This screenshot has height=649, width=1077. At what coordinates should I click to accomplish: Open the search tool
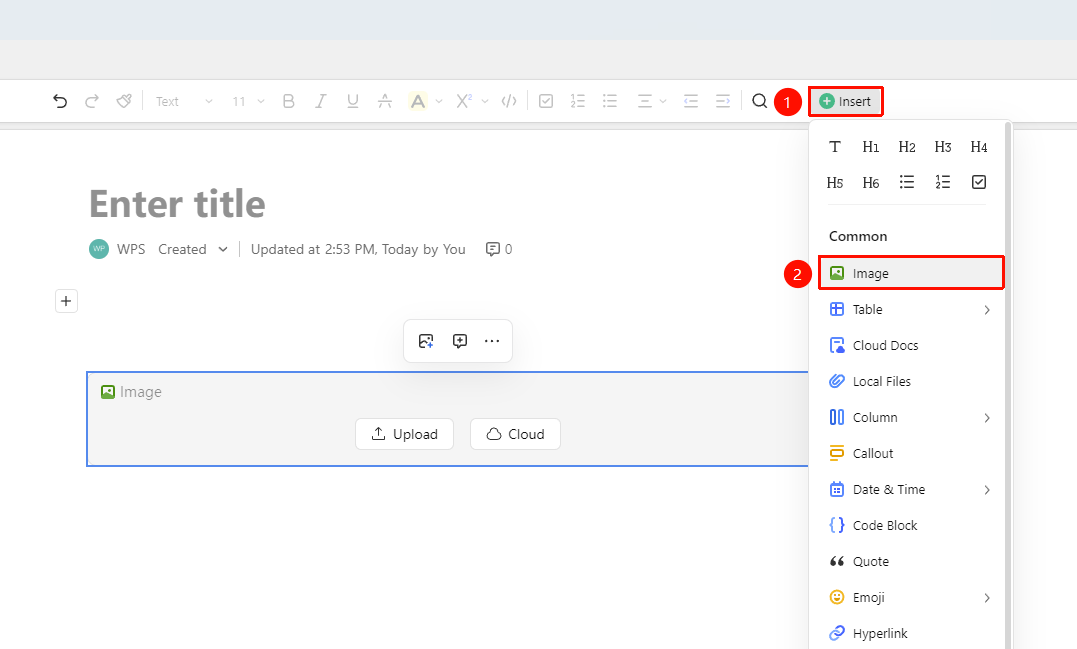tap(760, 102)
